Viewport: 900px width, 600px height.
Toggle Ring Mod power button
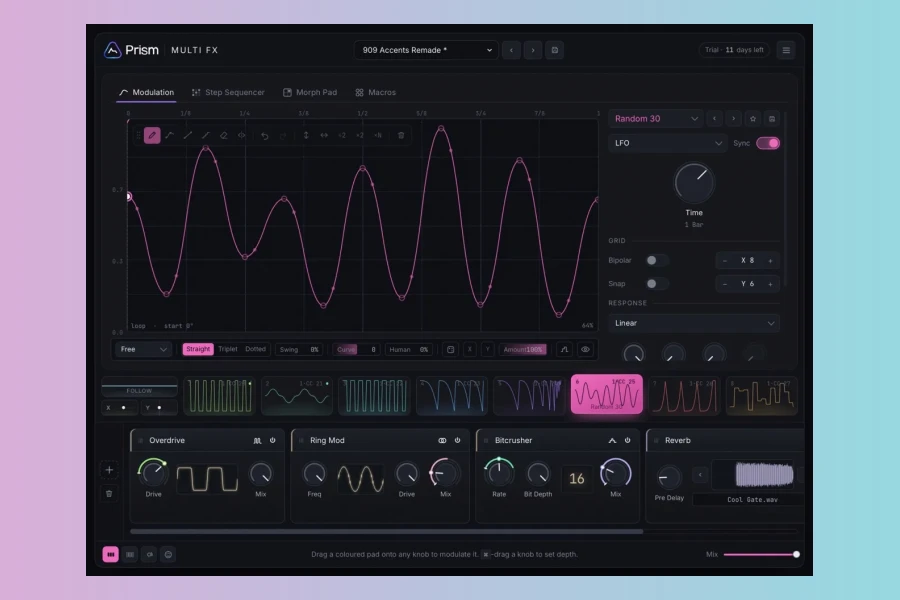(x=457, y=440)
